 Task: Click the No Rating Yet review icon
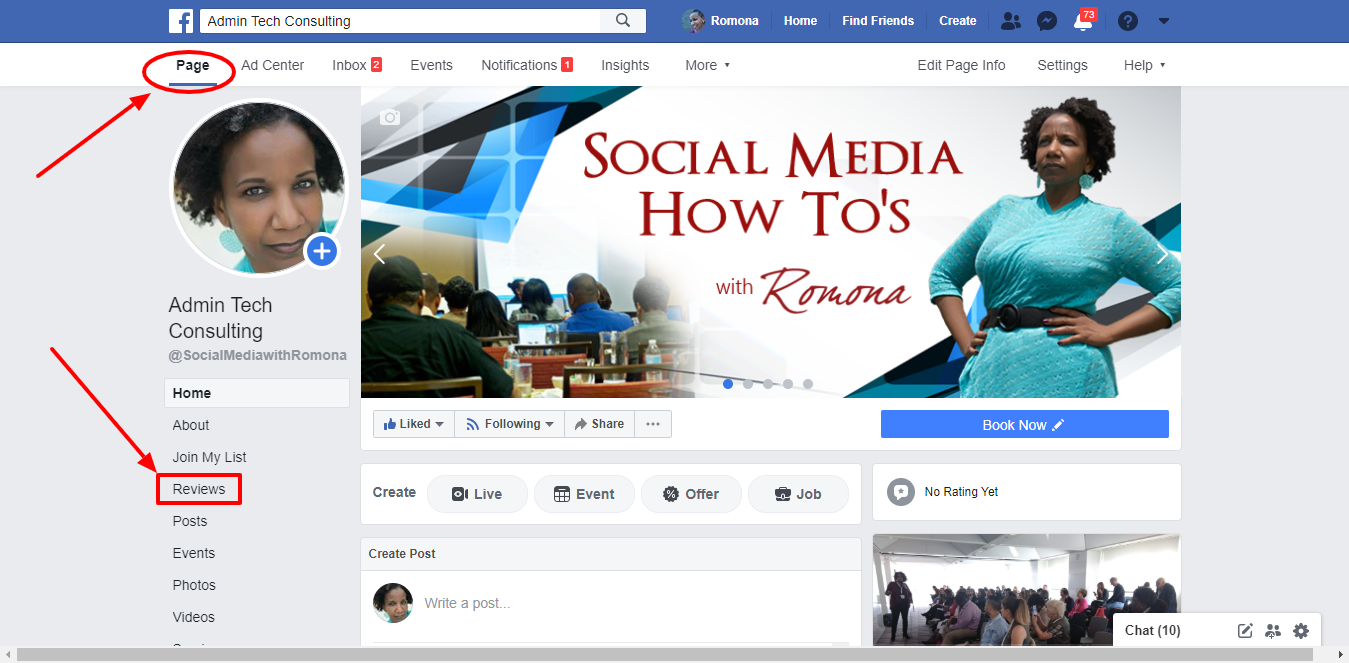click(x=901, y=492)
